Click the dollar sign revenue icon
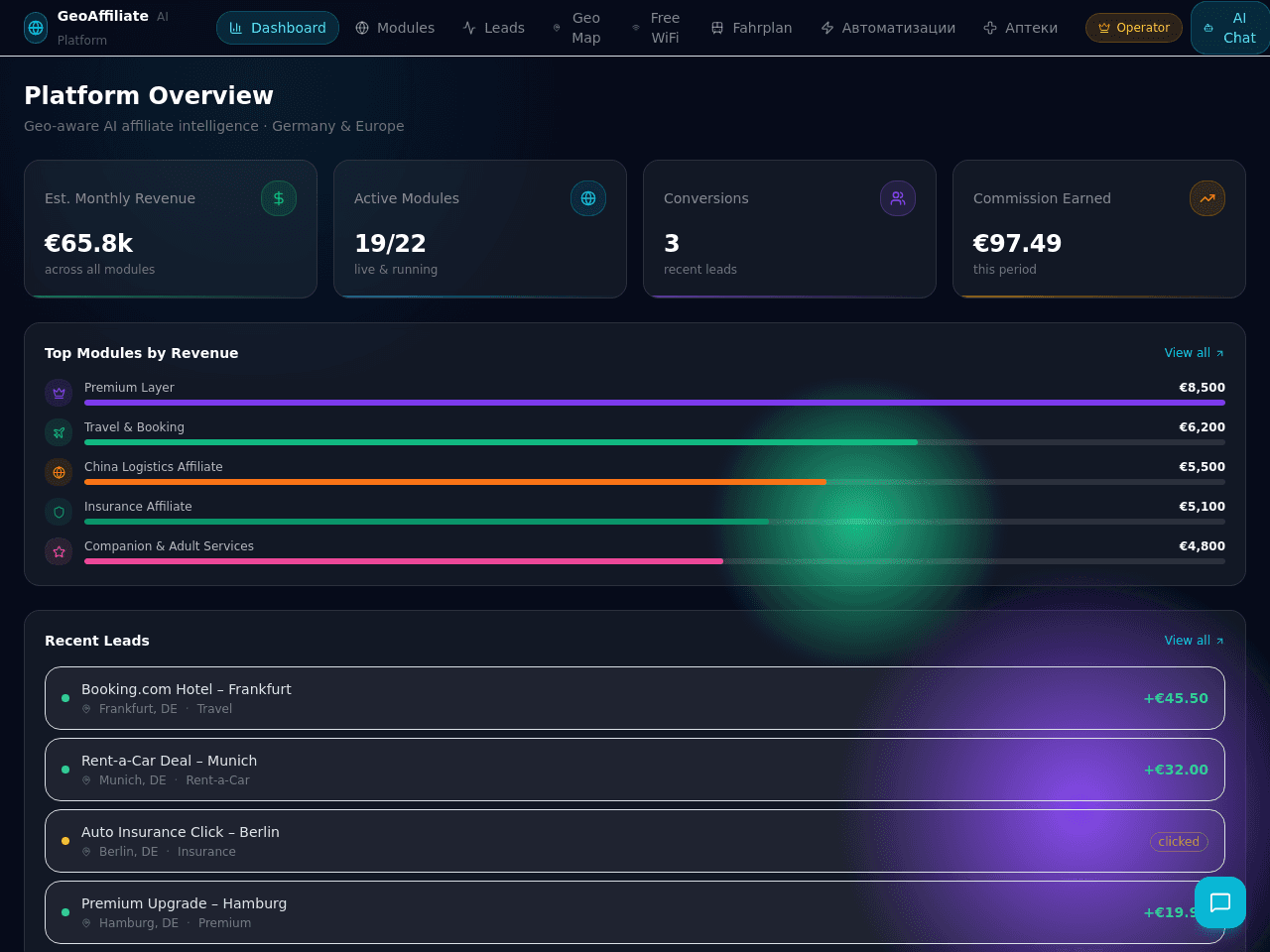Viewport: 1270px width, 952px height. [x=279, y=198]
